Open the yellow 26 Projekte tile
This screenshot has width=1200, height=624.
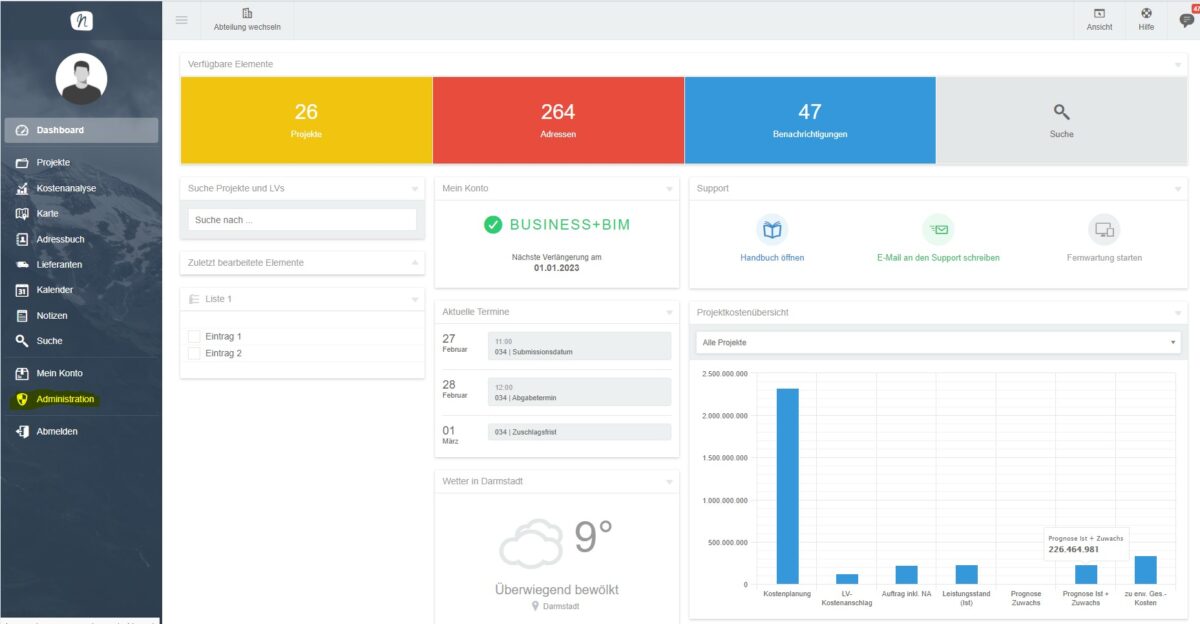[x=306, y=120]
